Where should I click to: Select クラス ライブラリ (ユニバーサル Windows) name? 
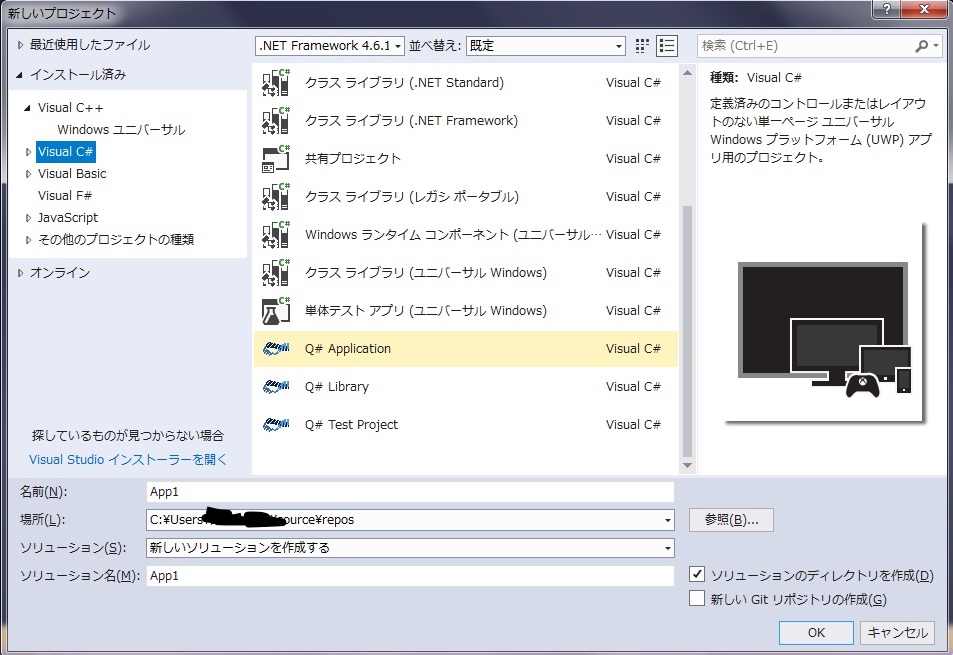pos(425,272)
